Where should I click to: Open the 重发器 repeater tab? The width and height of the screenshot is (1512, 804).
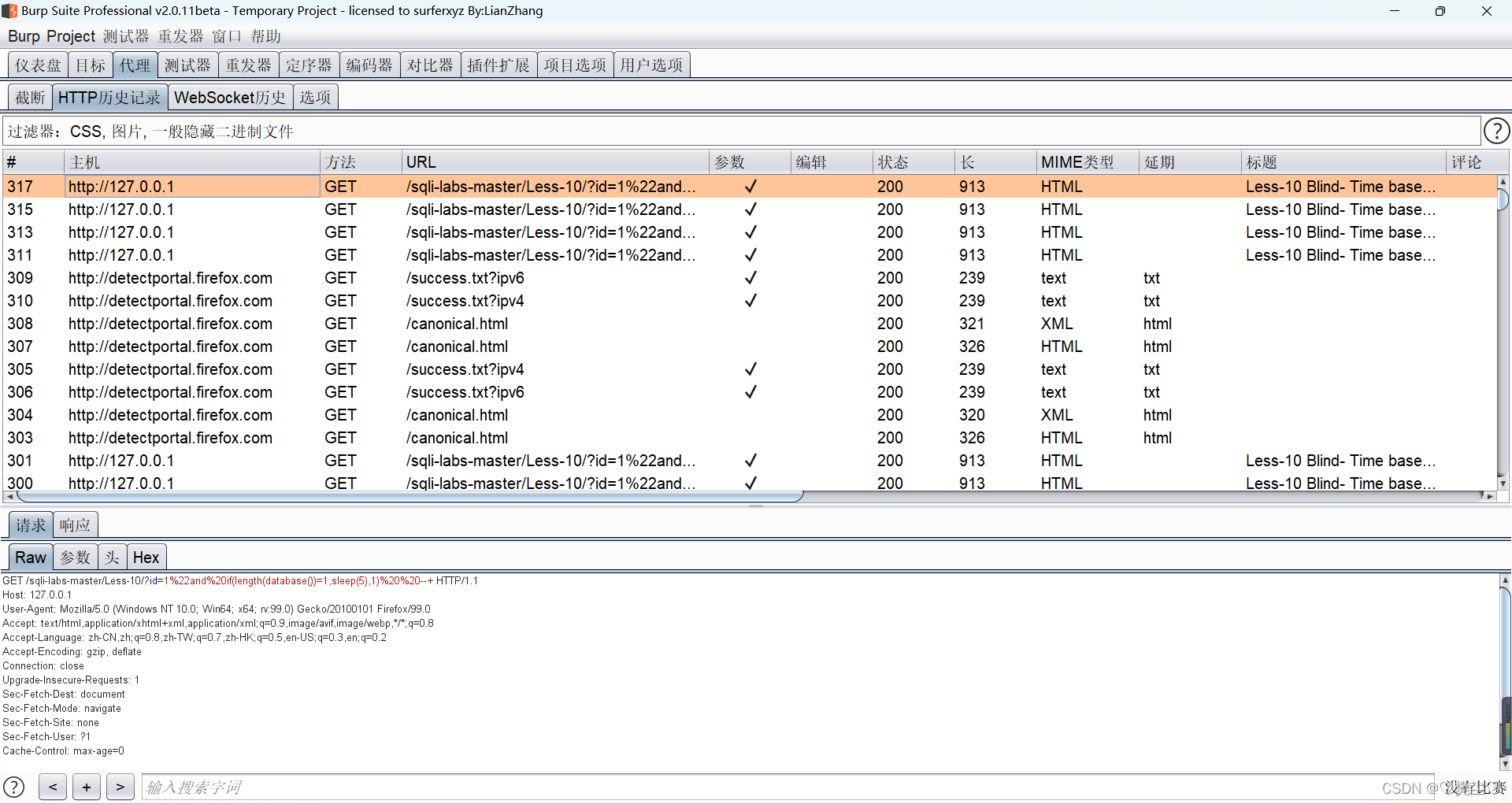click(x=249, y=65)
